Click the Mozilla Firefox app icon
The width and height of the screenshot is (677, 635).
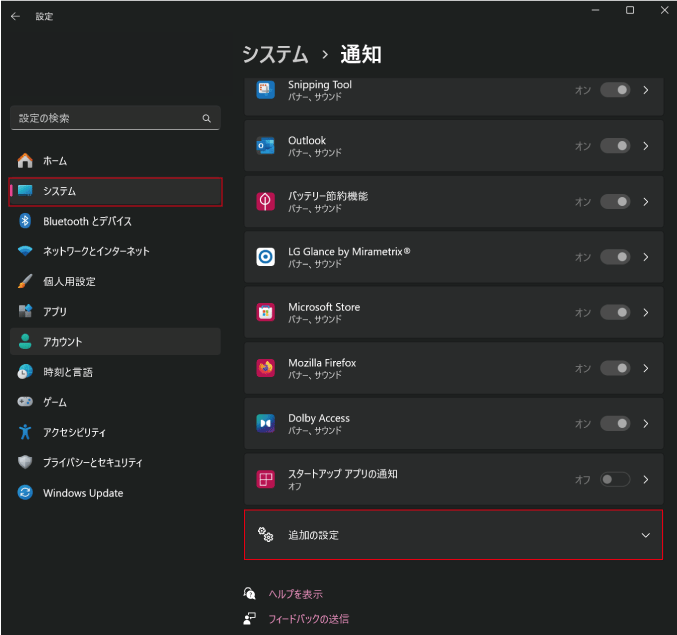point(265,368)
